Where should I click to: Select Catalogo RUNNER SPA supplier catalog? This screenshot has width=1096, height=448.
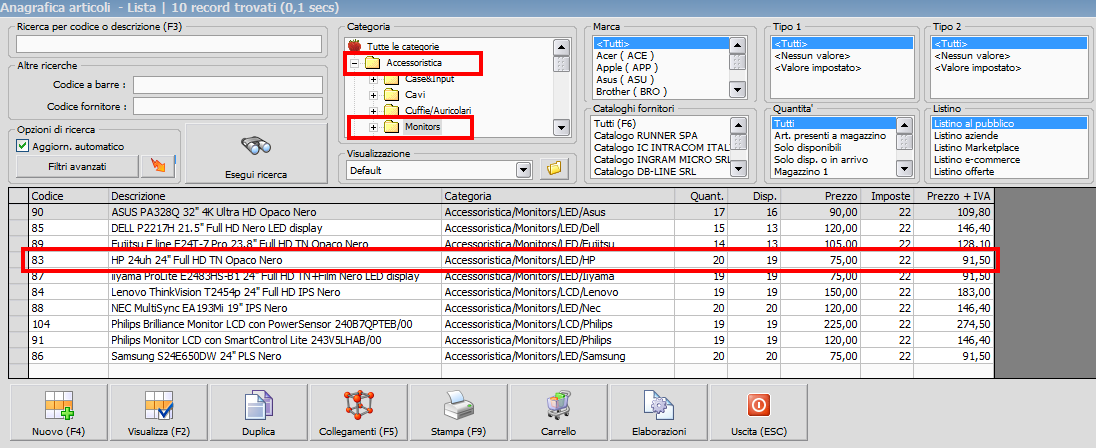click(x=645, y=136)
